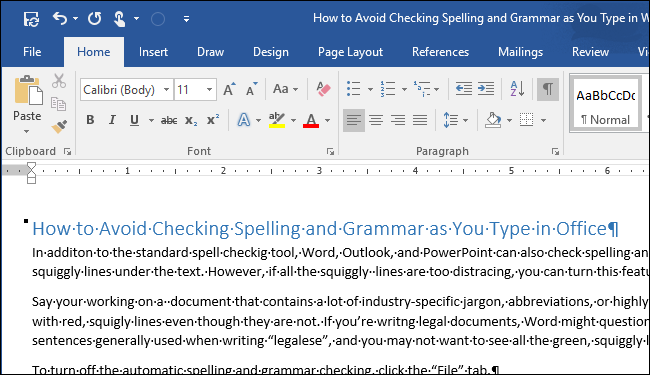Apply the yellow text highlight color
This screenshot has width=650, height=375.
point(276,120)
